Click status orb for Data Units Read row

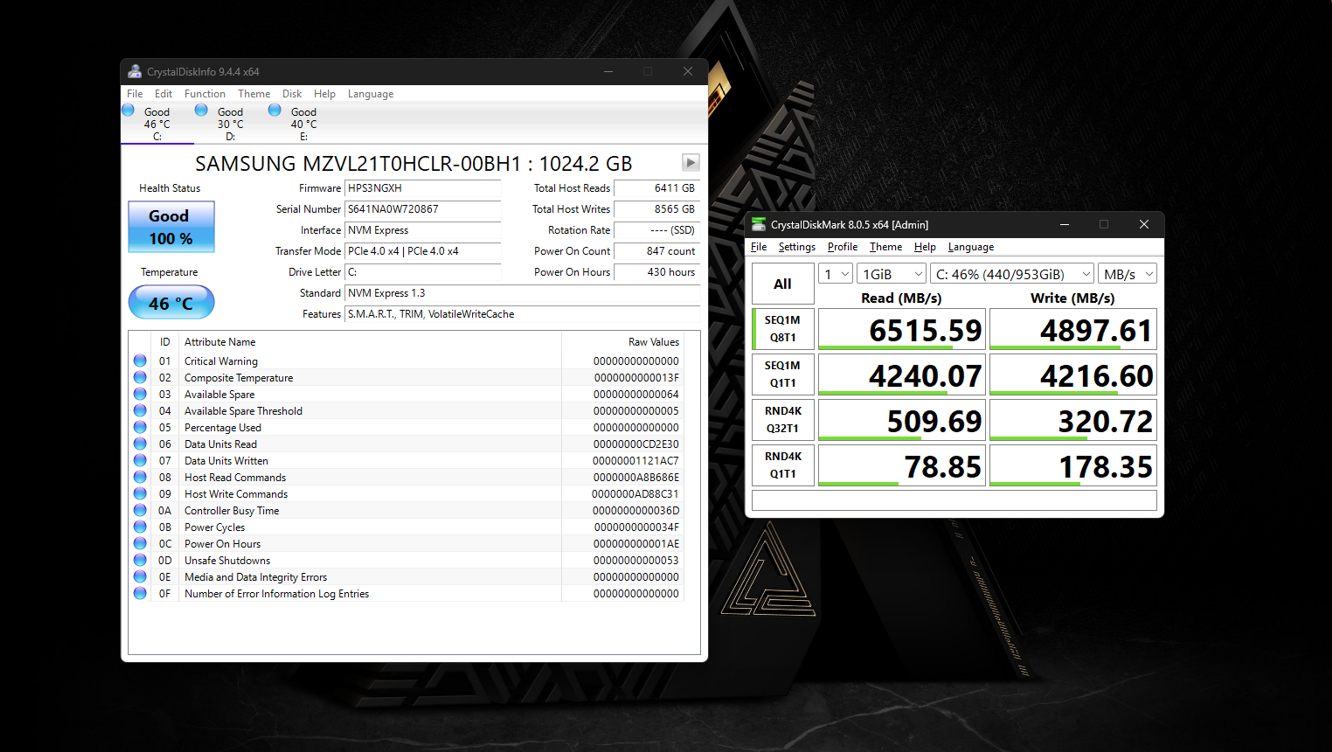click(140, 444)
